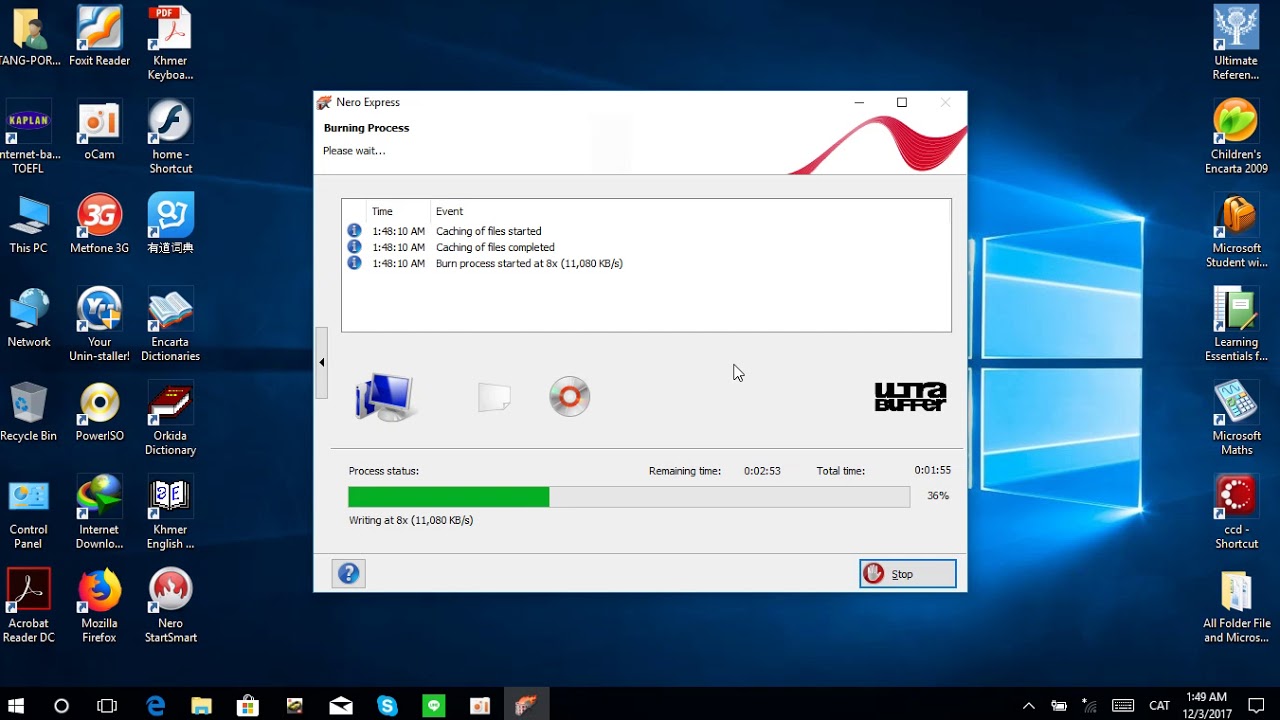This screenshot has height=720, width=1280.
Task: Open the Action Center notifications
Action: click(1256, 705)
